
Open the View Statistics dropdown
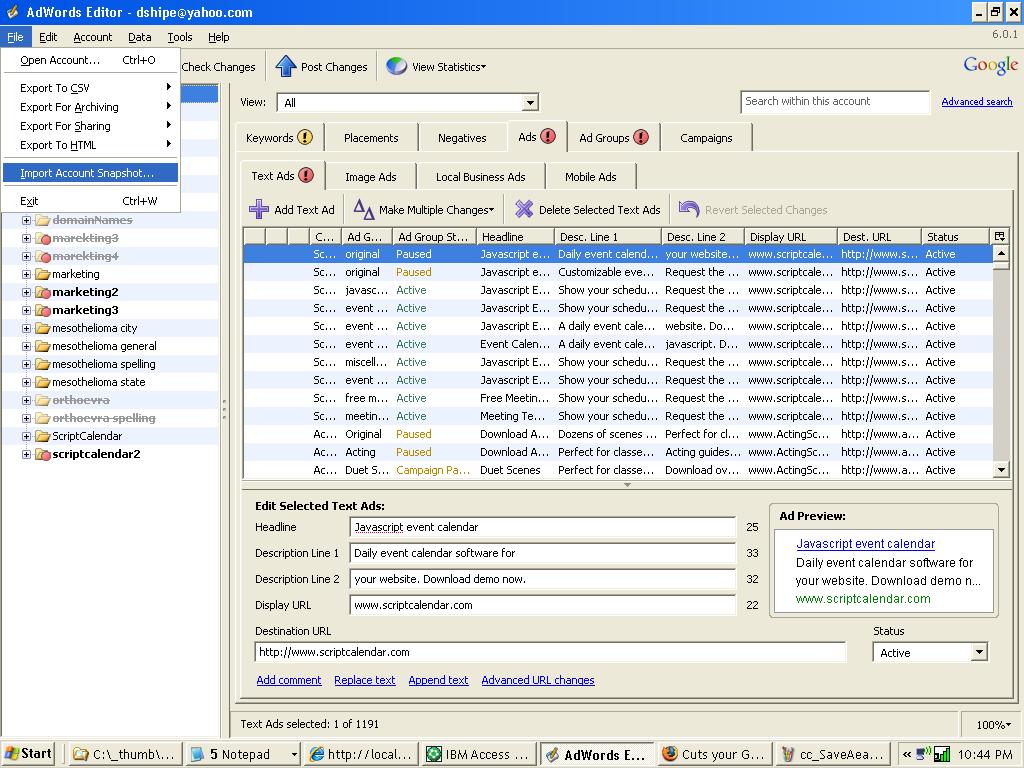coord(483,67)
